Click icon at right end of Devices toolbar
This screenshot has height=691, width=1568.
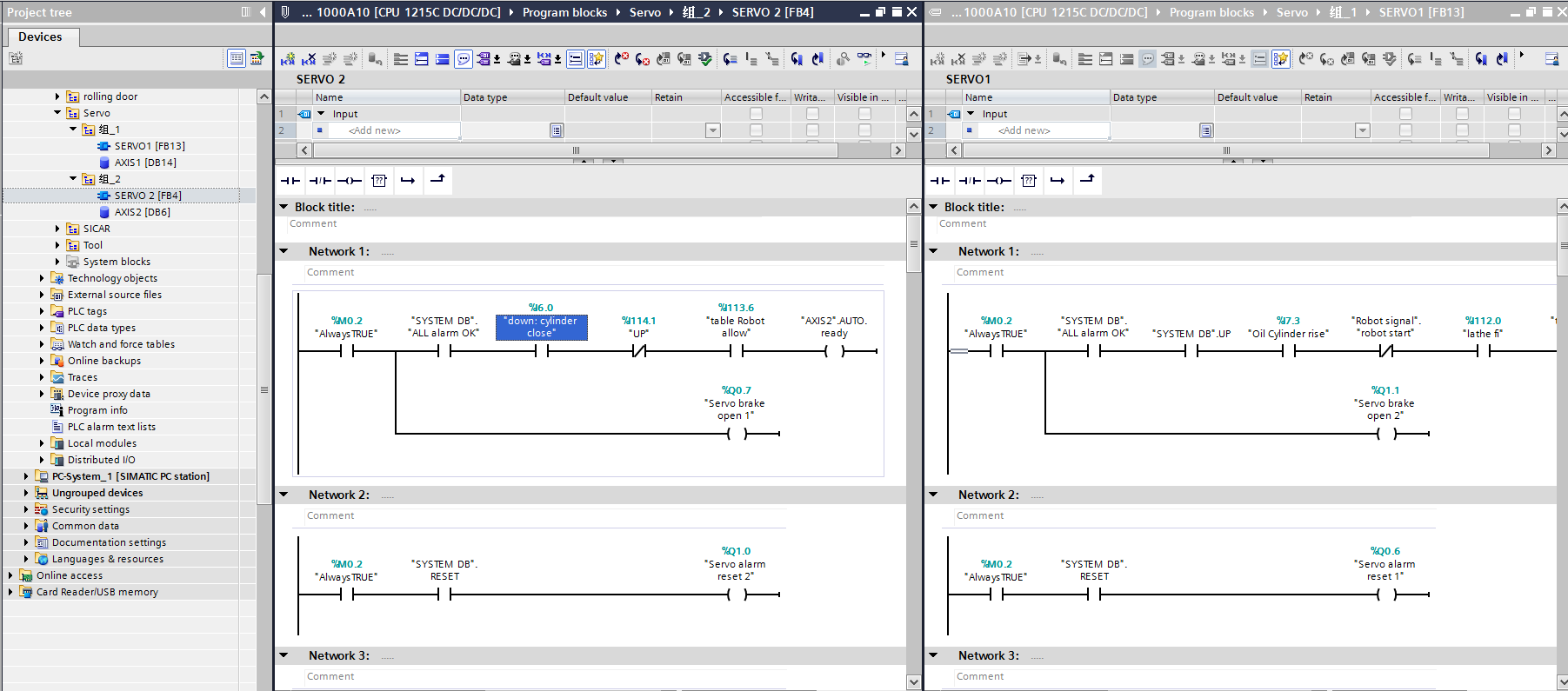257,58
